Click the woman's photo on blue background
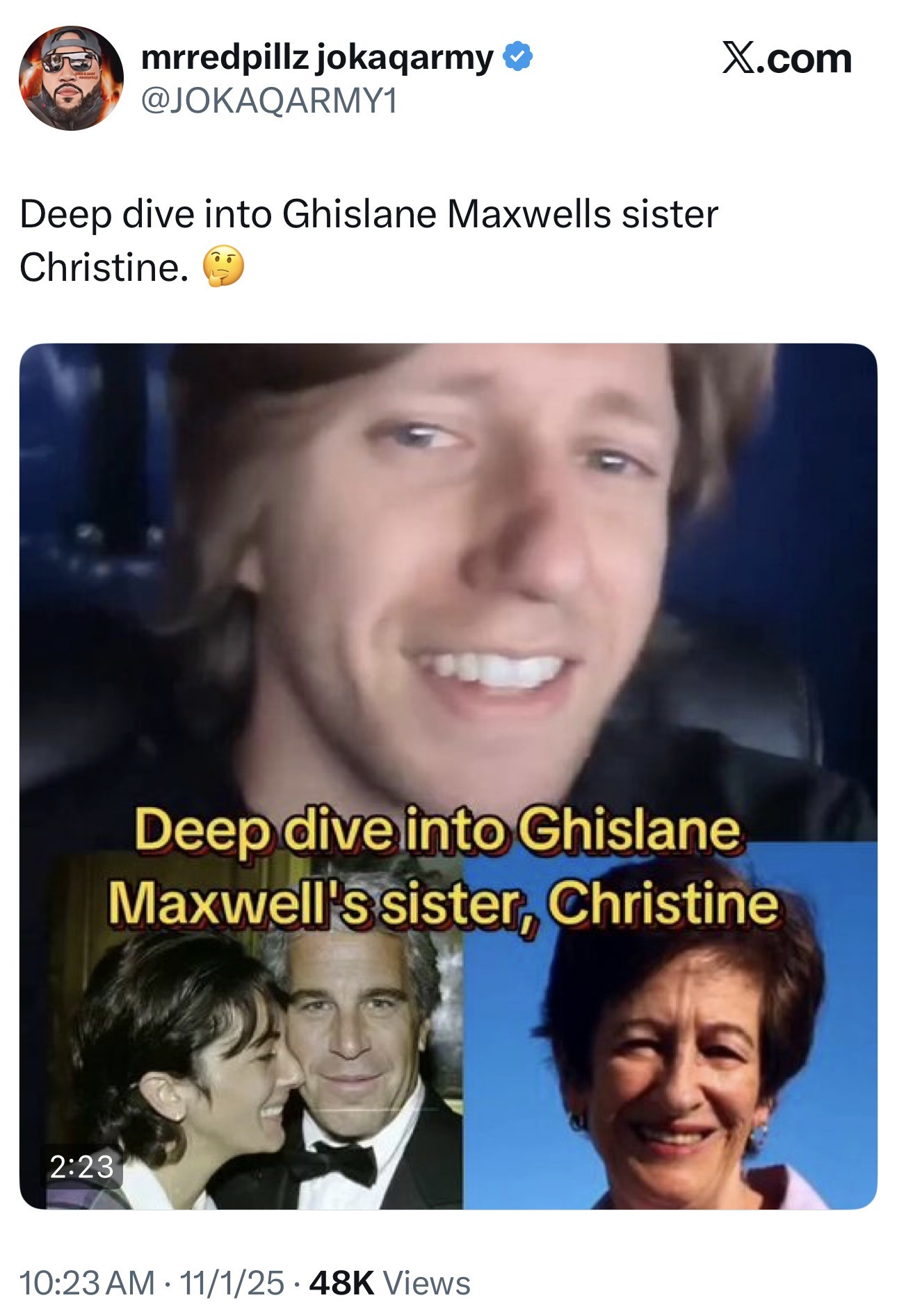 coord(670,1025)
